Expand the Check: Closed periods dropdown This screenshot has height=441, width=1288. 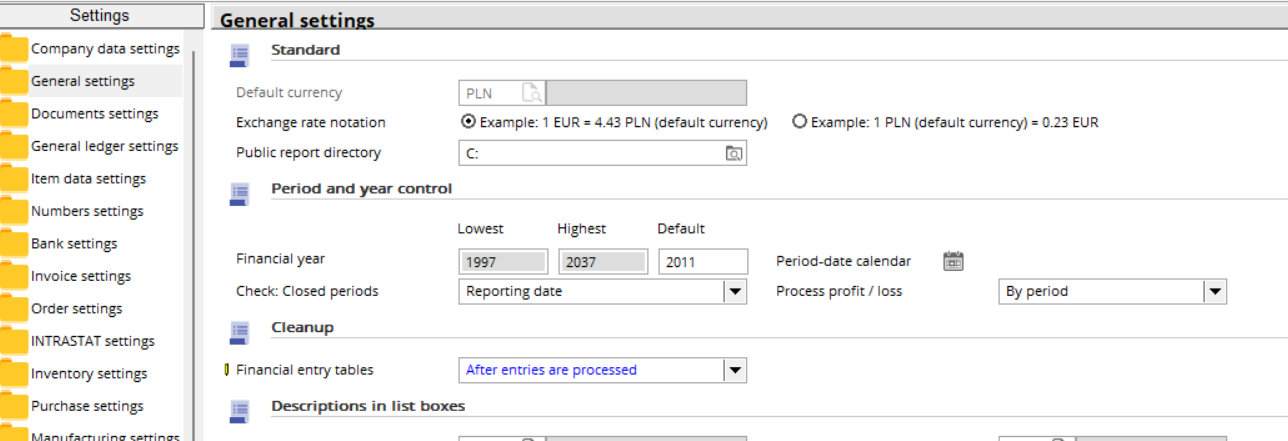(x=735, y=291)
